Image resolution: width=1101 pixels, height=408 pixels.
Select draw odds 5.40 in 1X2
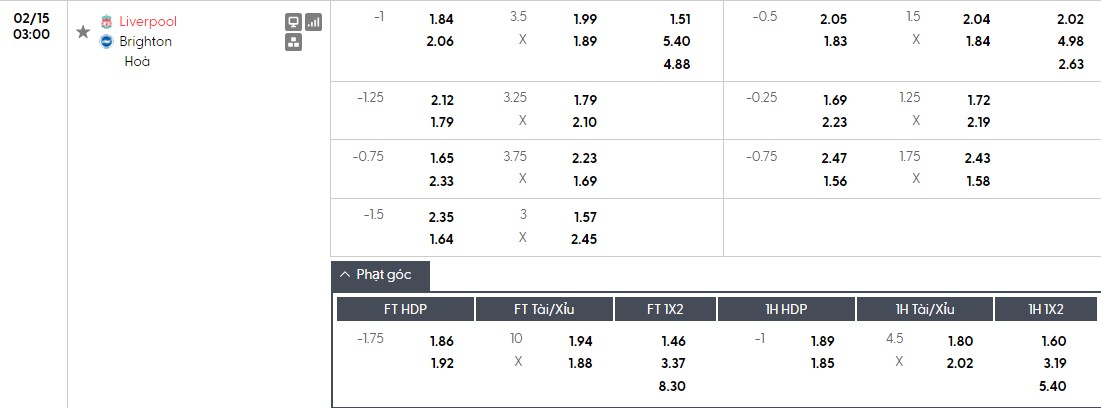coord(677,41)
